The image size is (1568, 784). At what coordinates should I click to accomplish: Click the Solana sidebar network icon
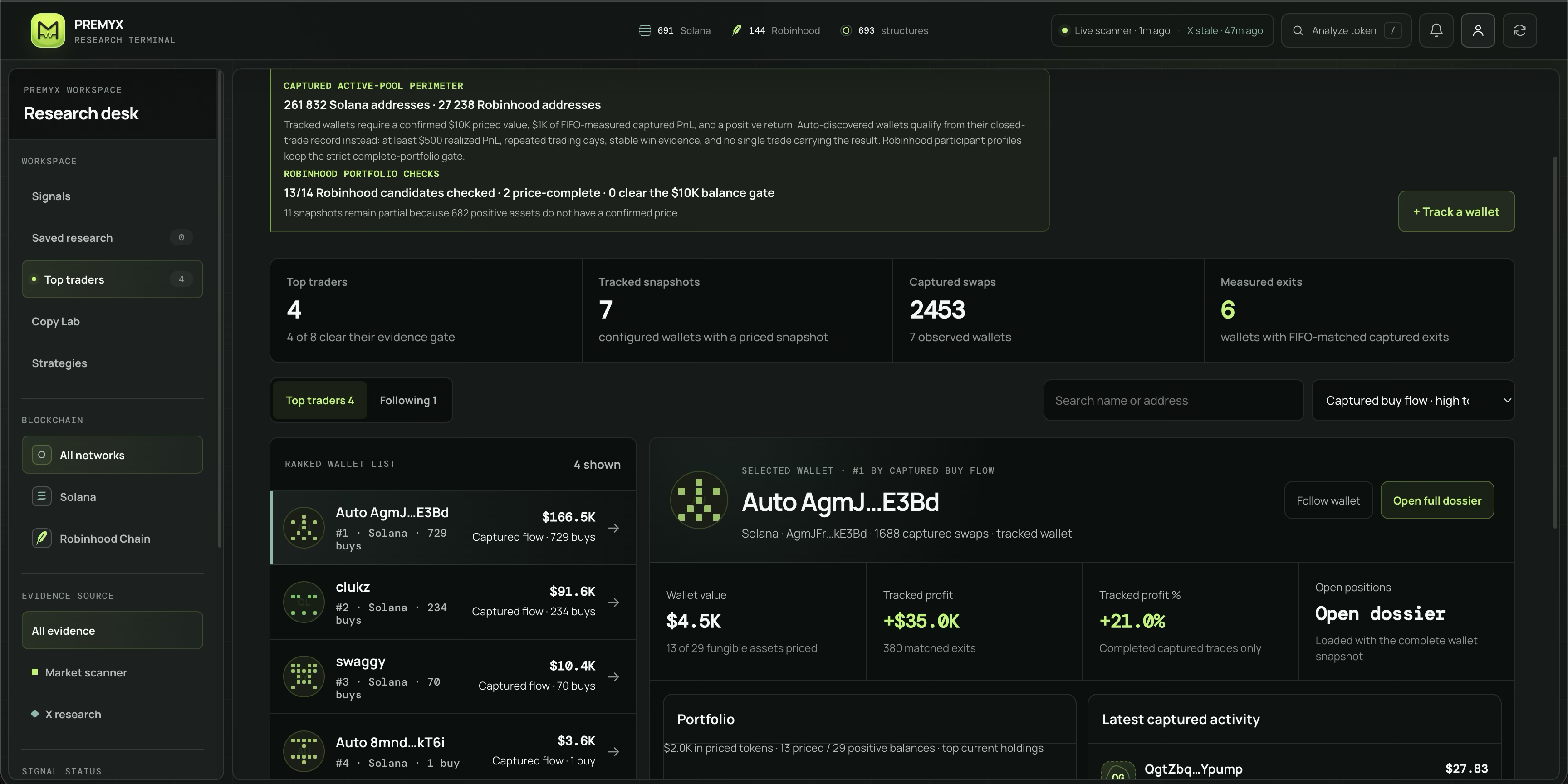(41, 497)
